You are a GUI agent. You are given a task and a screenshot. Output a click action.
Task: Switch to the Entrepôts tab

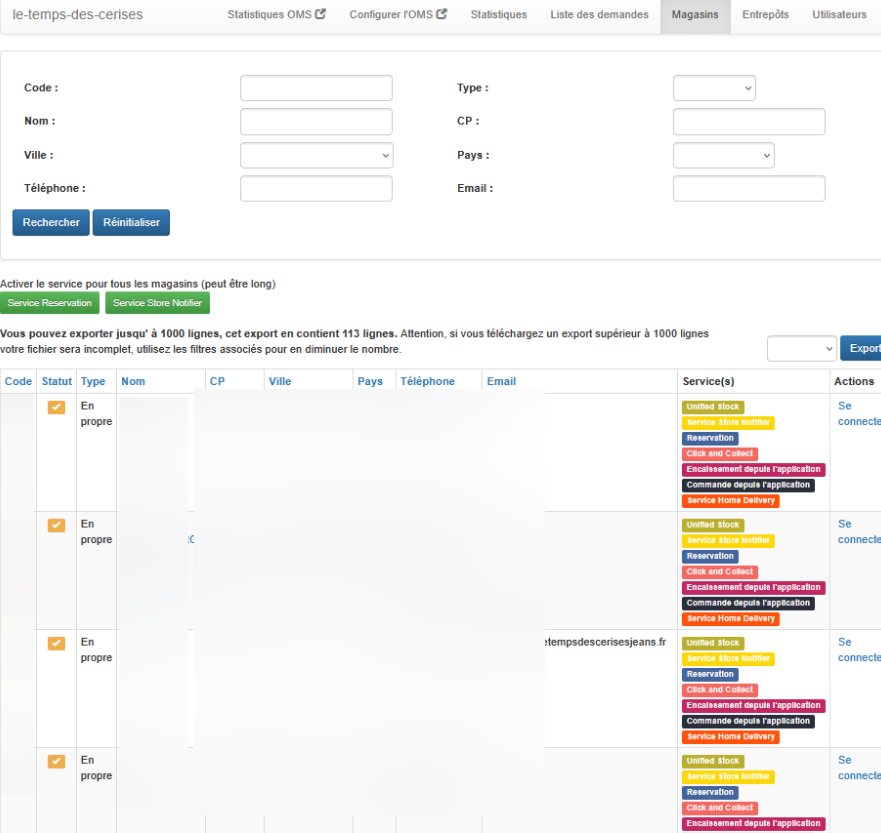765,15
